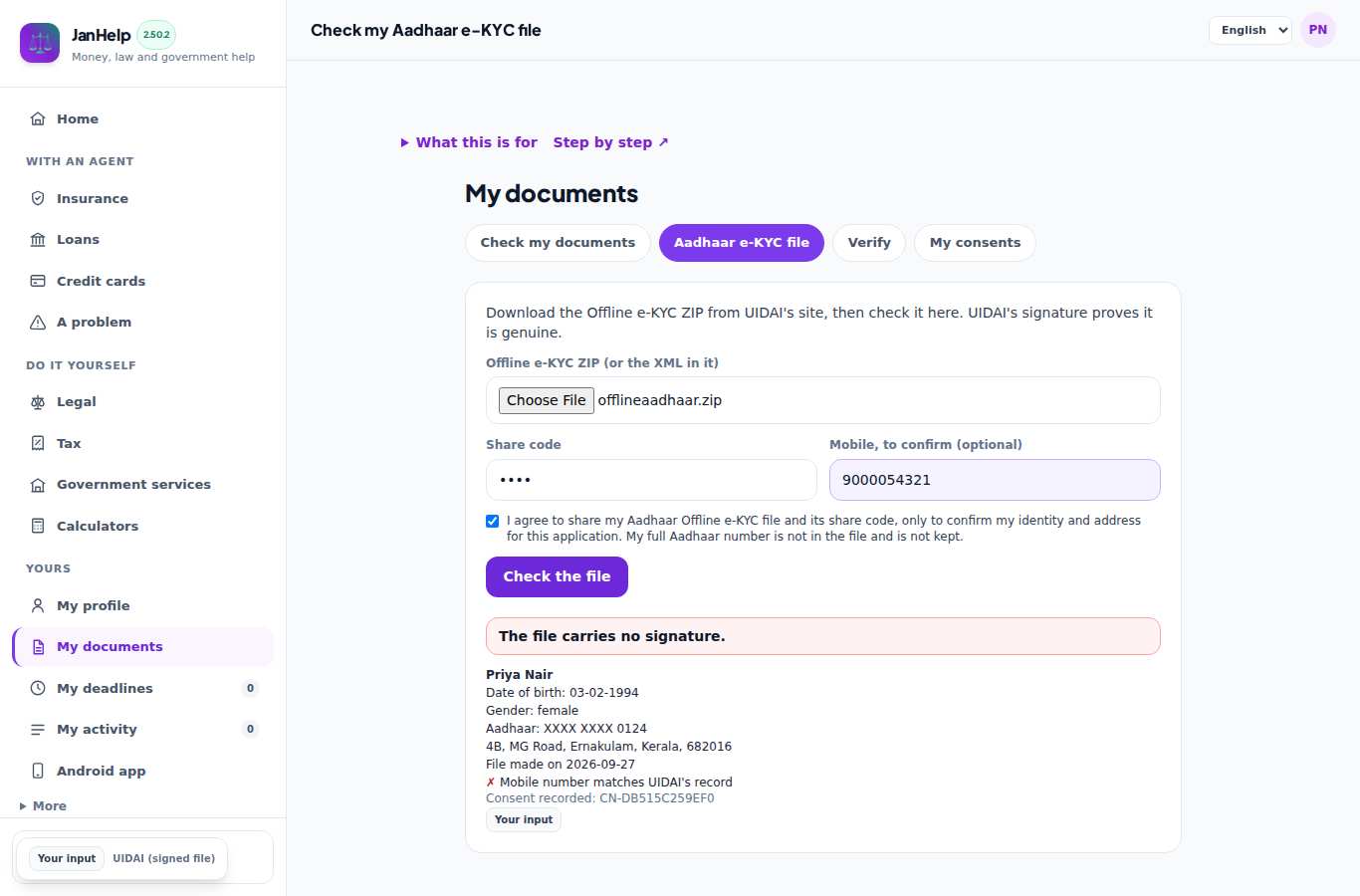1360x896 pixels.
Task: Click the Home house icon
Action: (x=38, y=118)
